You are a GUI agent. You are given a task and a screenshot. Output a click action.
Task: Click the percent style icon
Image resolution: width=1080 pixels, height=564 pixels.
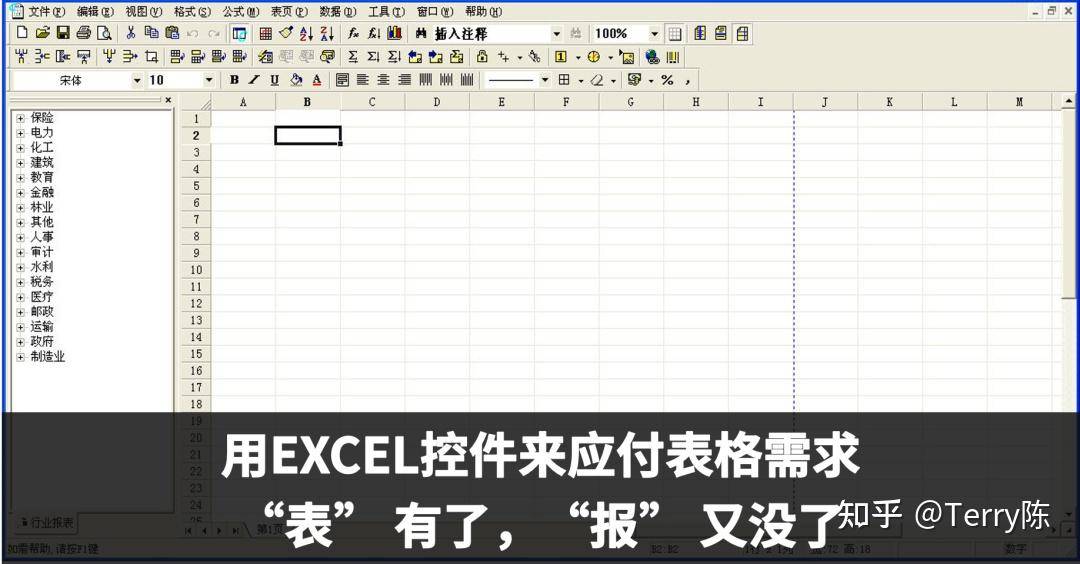tap(667, 80)
